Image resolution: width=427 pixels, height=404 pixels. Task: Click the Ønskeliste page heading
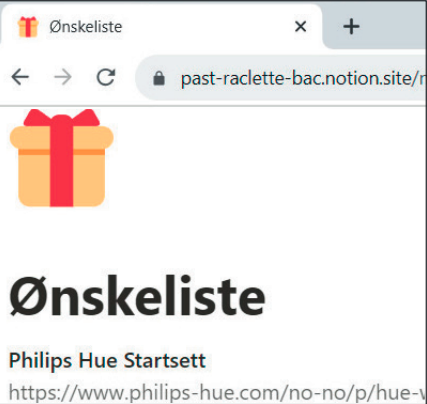tap(137, 295)
